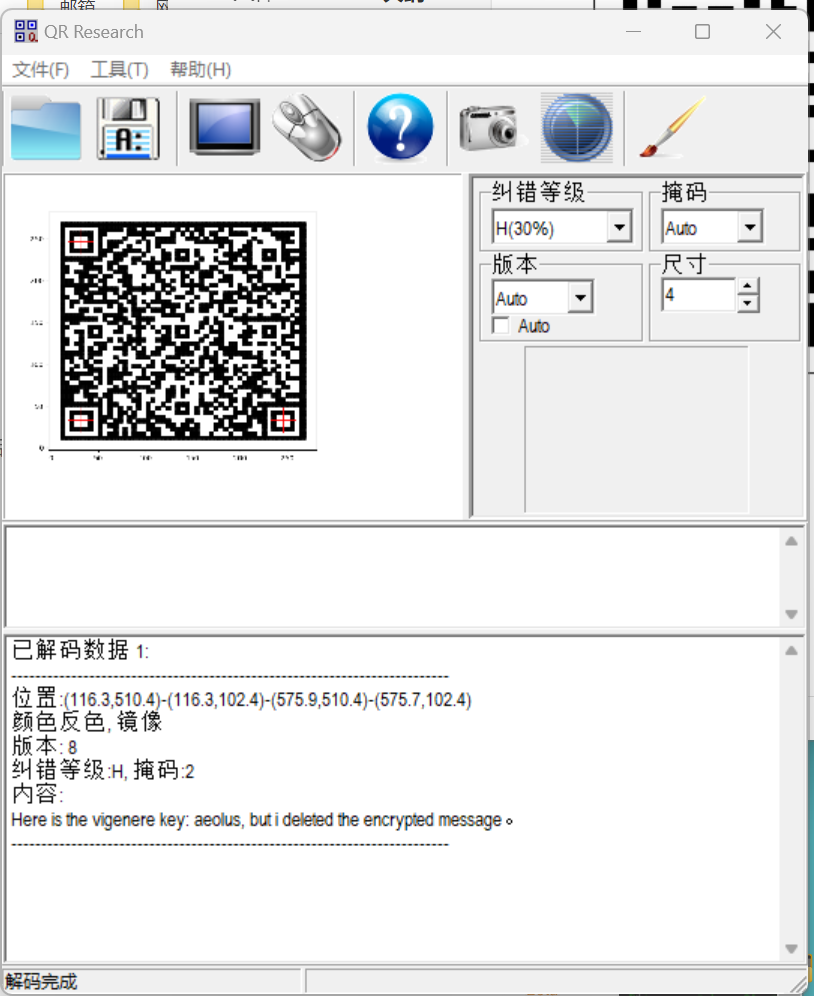Click the 尺寸 input field showing 4
Screen dimensions: 814x996
[x=698, y=295]
